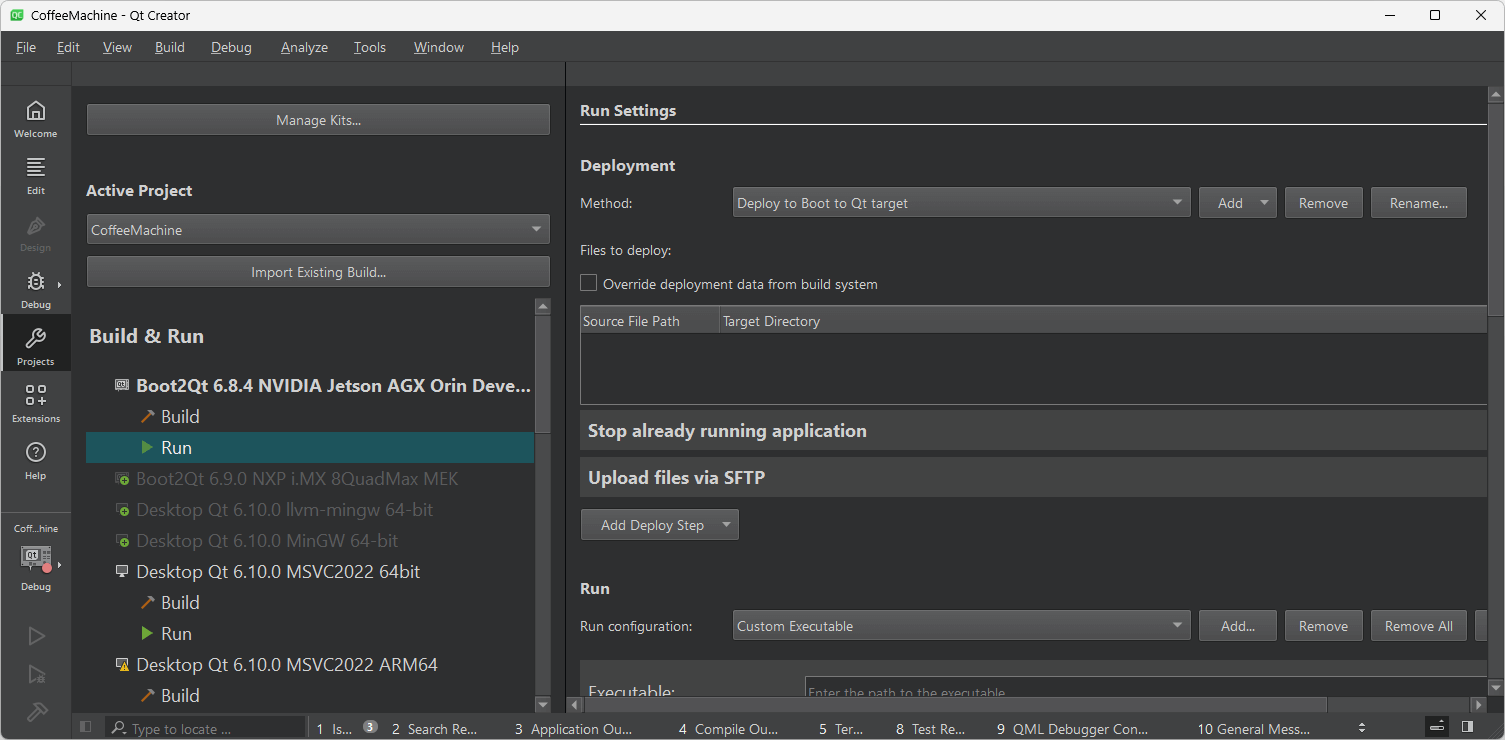Viewport: 1505px width, 740px height.
Task: Expand the deployment Method dropdown
Action: [x=961, y=203]
